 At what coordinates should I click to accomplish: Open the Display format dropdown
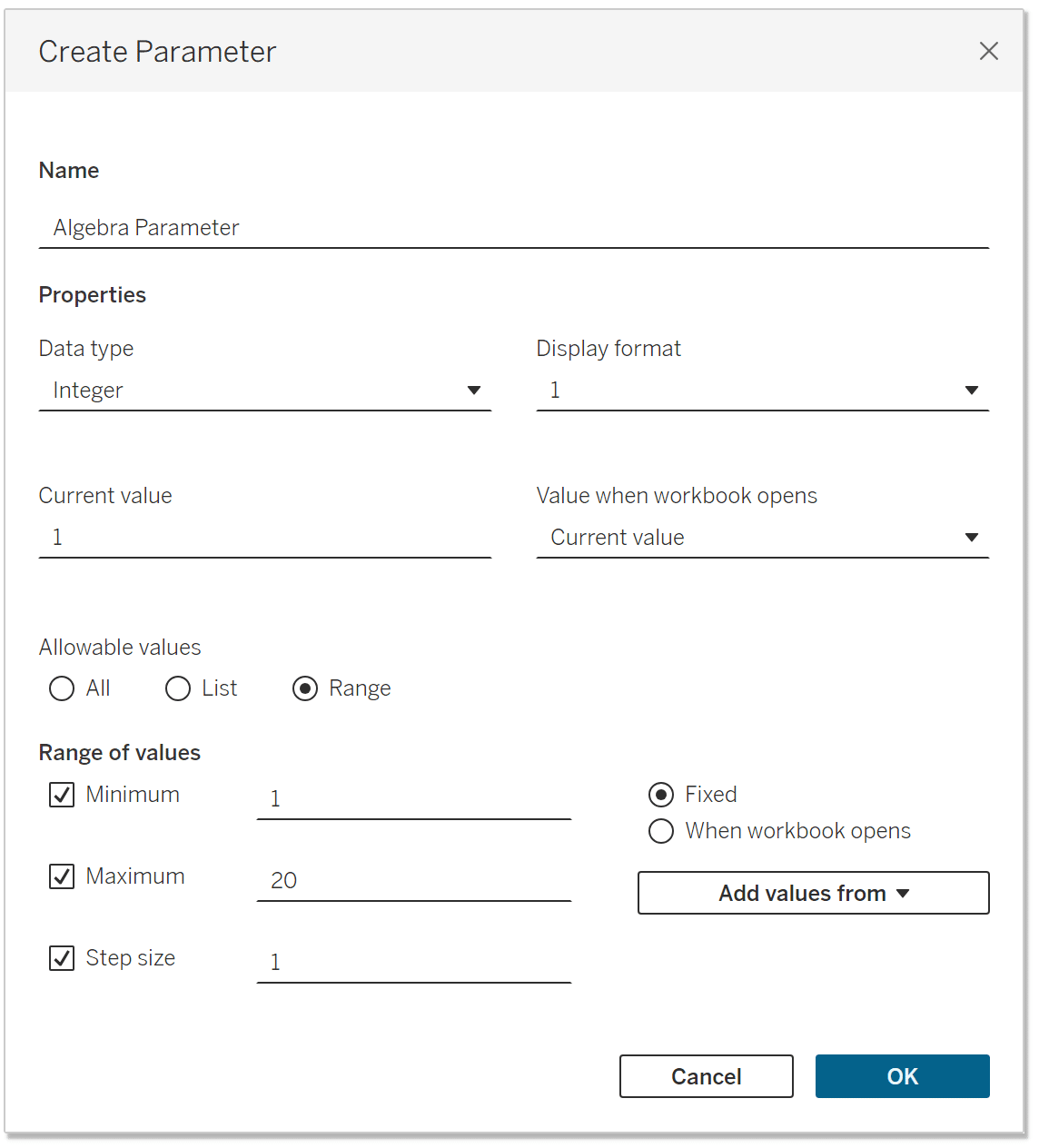(762, 391)
